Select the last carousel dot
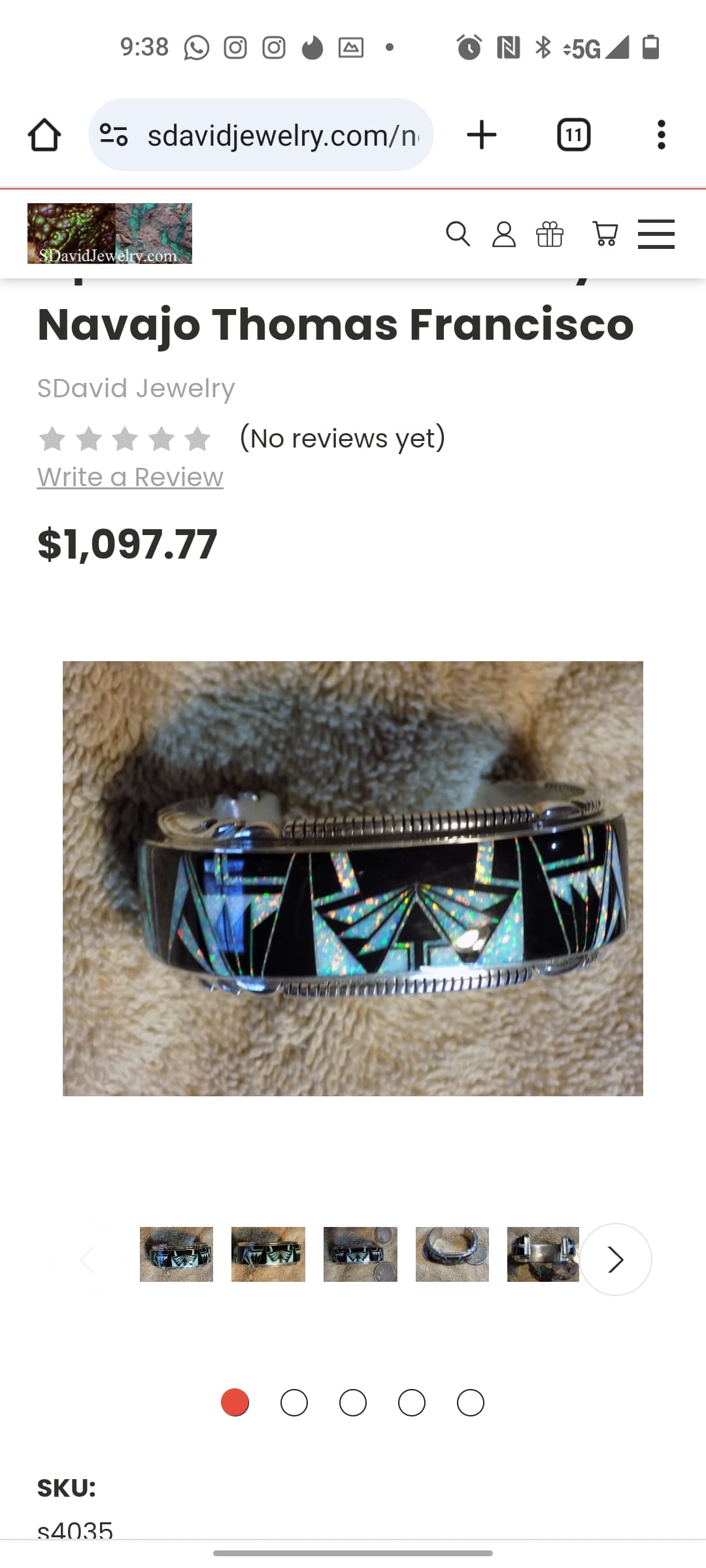The width and height of the screenshot is (706, 1568). (471, 1403)
